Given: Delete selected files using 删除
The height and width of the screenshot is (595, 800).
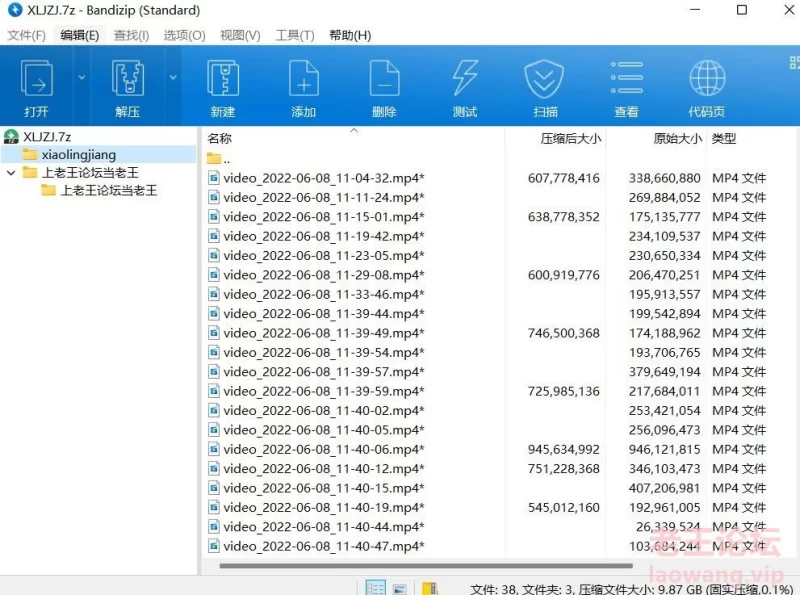Looking at the screenshot, I should (384, 85).
